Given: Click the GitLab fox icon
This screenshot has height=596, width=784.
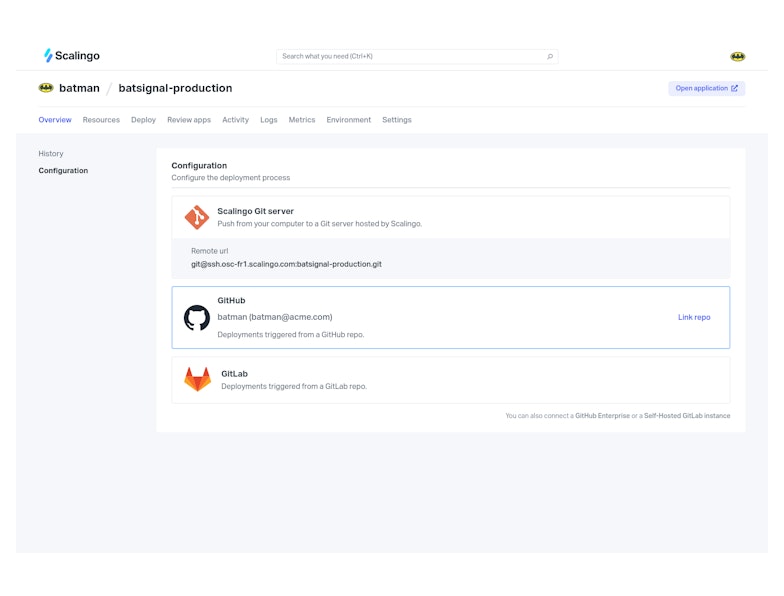Looking at the screenshot, I should 197,380.
